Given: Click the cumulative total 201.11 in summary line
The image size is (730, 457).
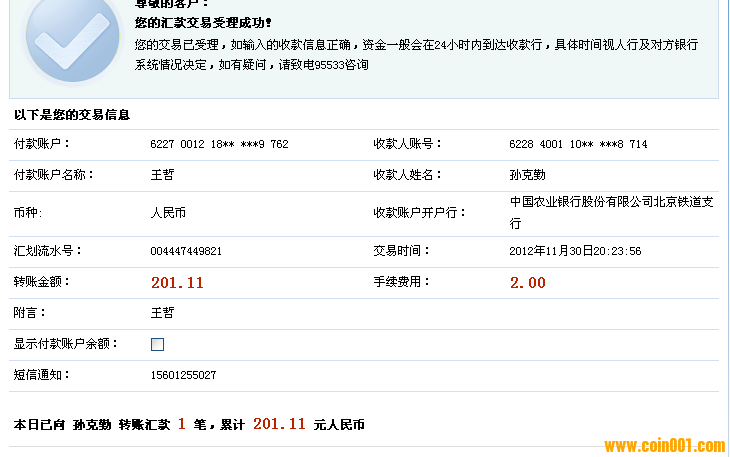Looking at the screenshot, I should coord(279,425).
